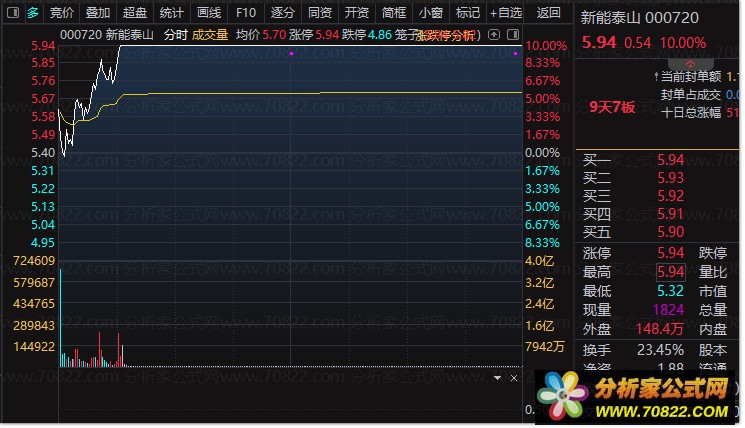Click the 最低 value 5.32
Viewport: 745px width, 428px height.
tap(670, 291)
